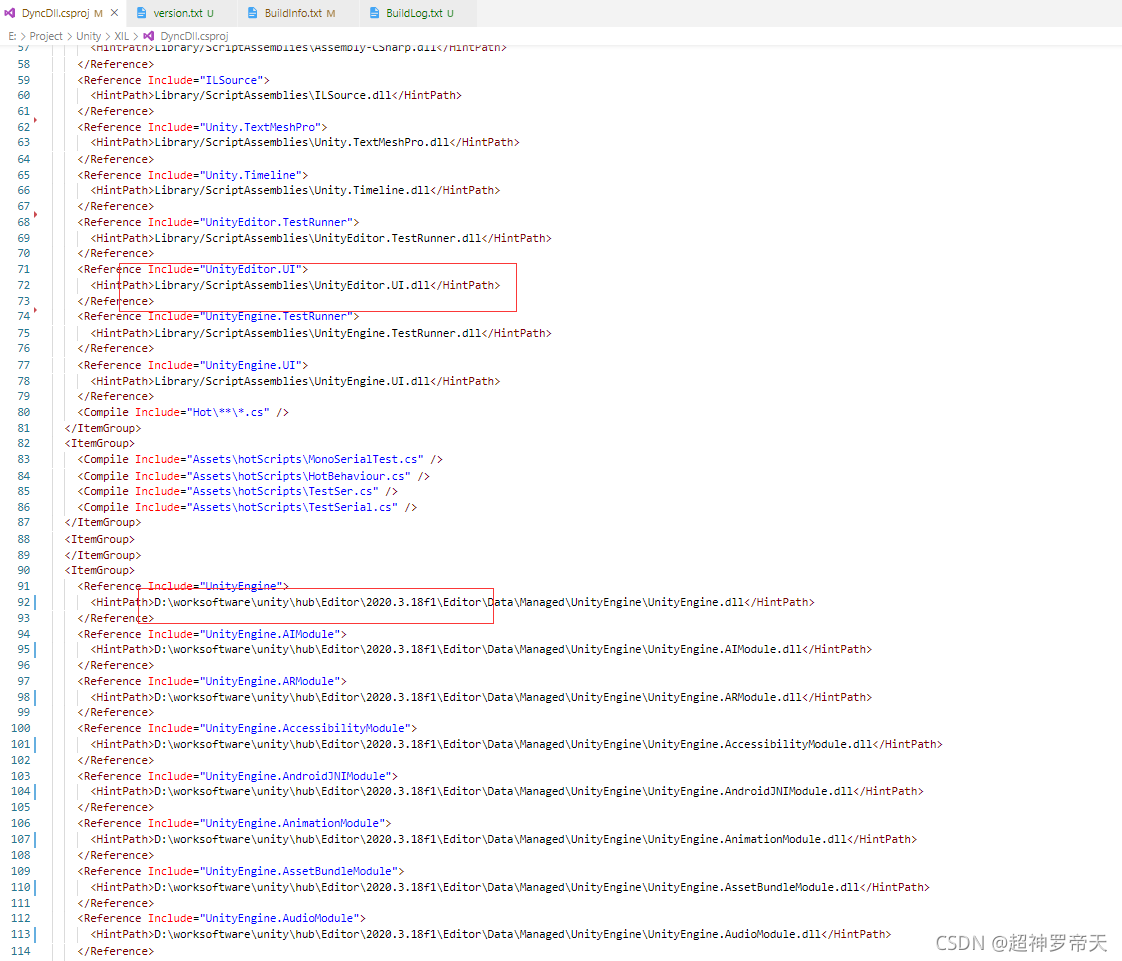This screenshot has width=1122, height=961.
Task: Click Reference Include="UnityEngine.UI" line
Action: click(192, 365)
